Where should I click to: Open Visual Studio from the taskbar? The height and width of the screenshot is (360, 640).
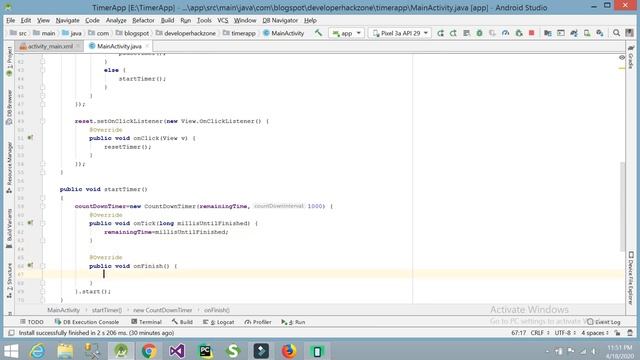point(177,351)
